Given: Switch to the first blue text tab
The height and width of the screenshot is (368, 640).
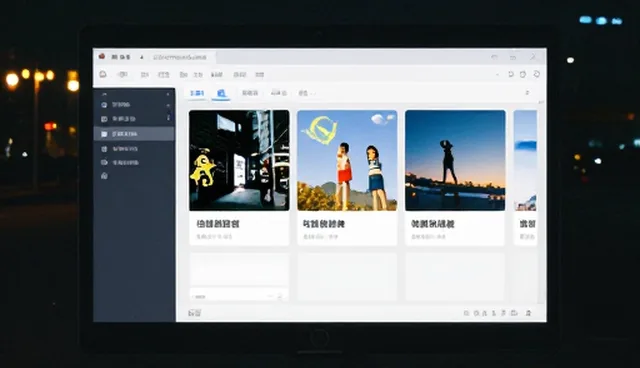Looking at the screenshot, I should pos(197,93).
